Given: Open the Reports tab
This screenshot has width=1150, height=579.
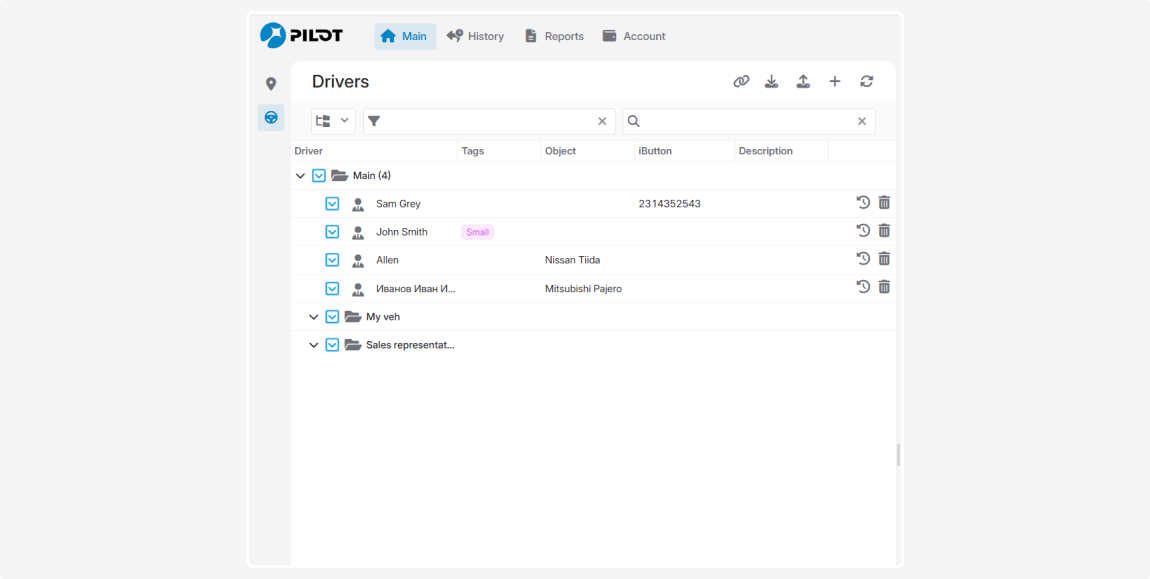Looking at the screenshot, I should point(554,36).
